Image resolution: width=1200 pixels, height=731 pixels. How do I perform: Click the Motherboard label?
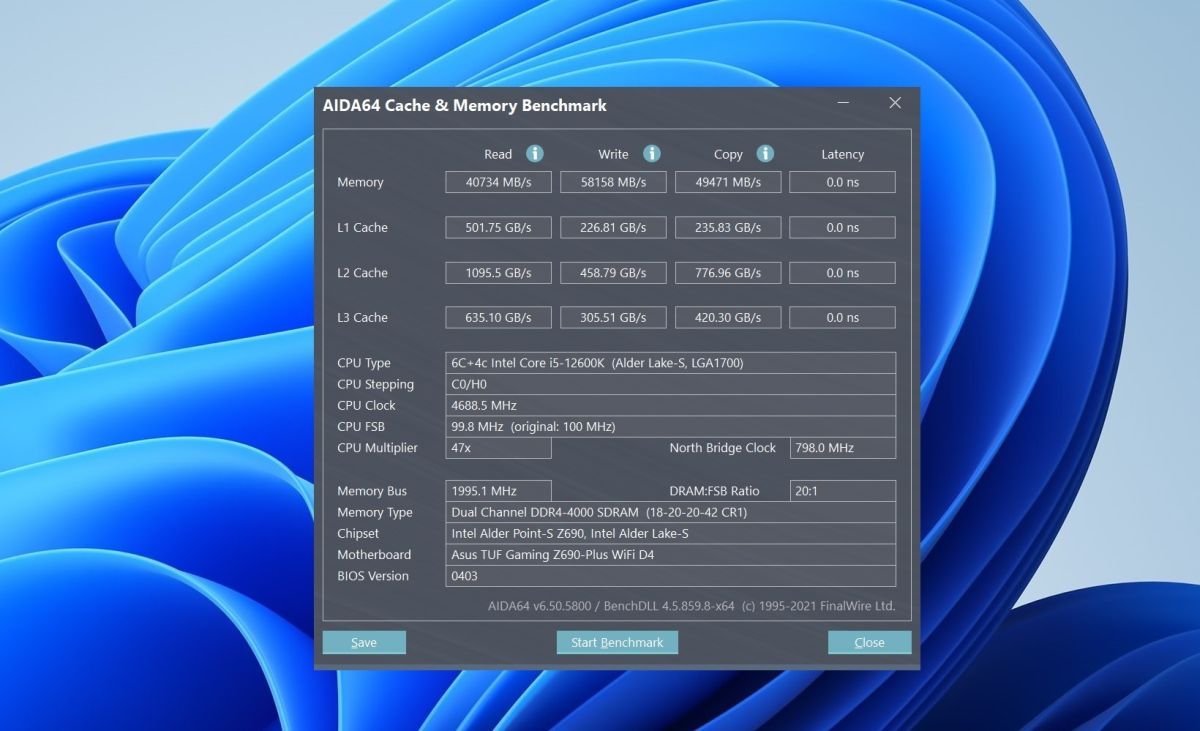[374, 554]
